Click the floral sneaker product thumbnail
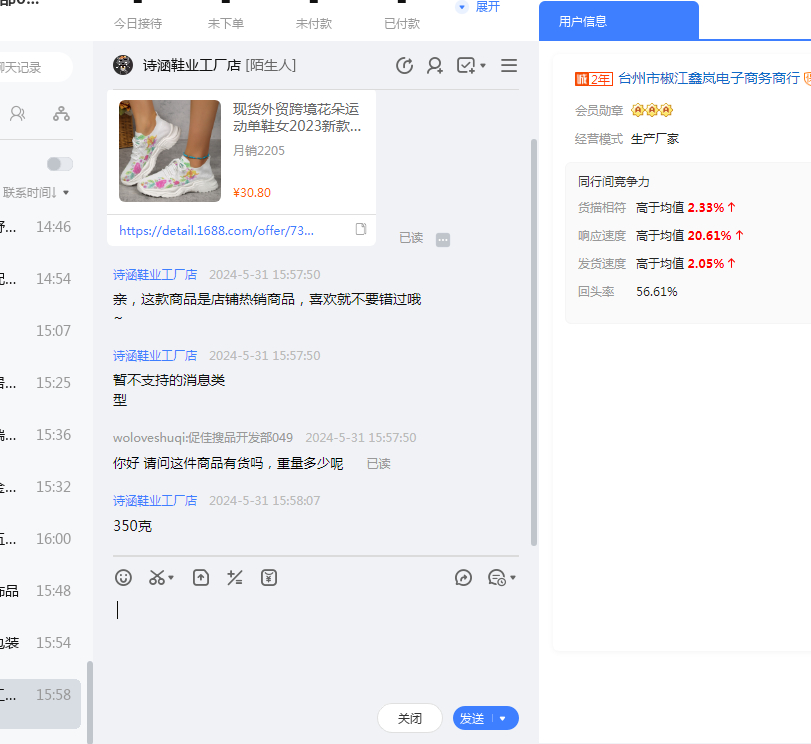Image resolution: width=811 pixels, height=744 pixels. [x=170, y=151]
